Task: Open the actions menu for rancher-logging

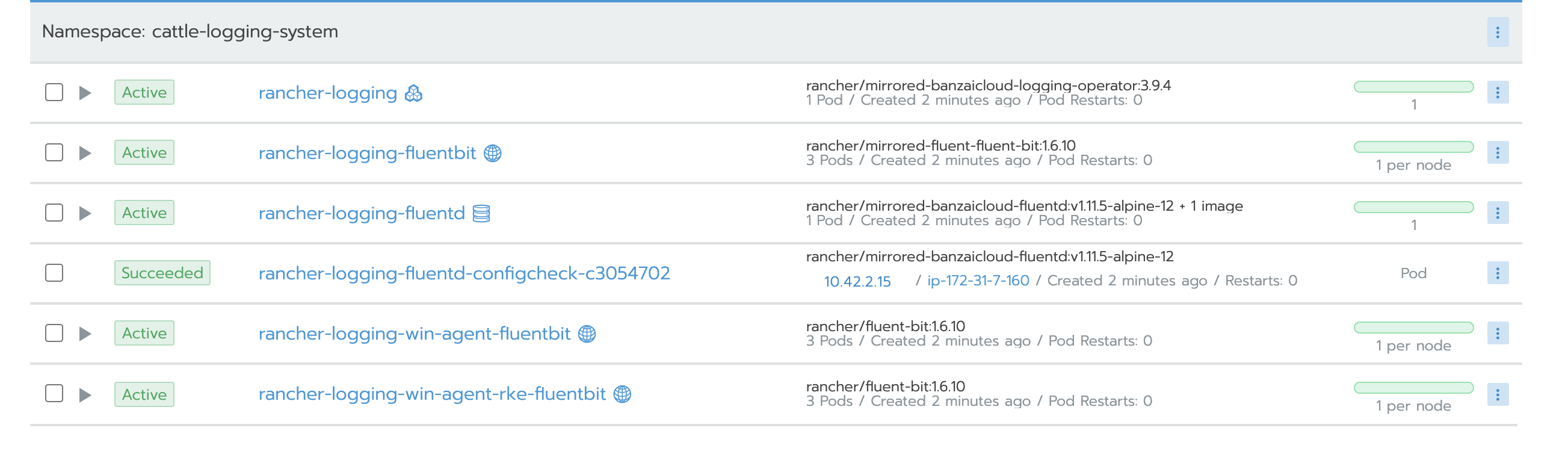Action: (x=1498, y=93)
